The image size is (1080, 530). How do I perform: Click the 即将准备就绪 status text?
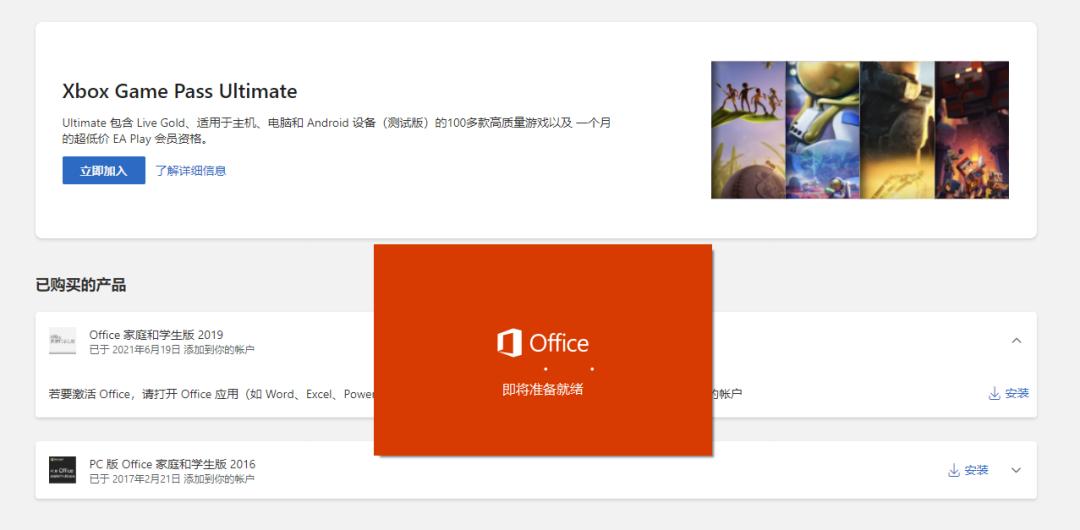click(543, 389)
